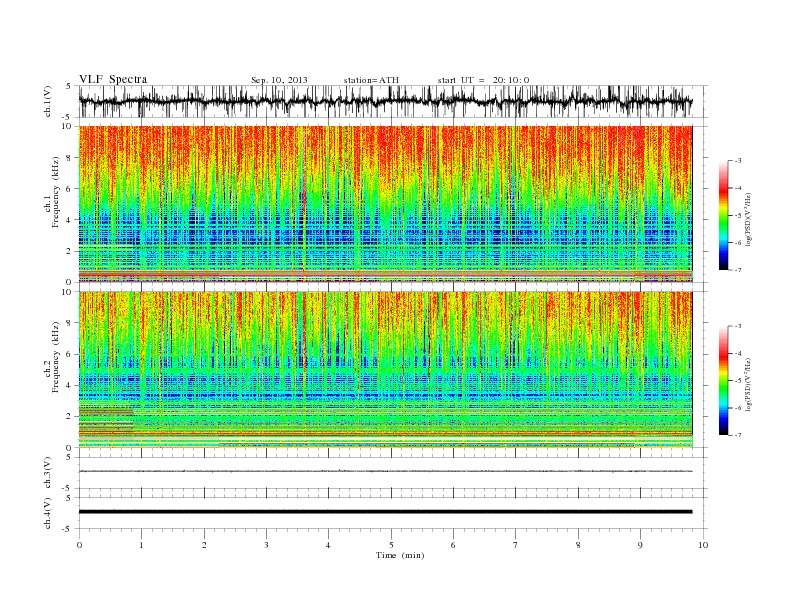Click tick label '3' on Time axis

(266, 545)
